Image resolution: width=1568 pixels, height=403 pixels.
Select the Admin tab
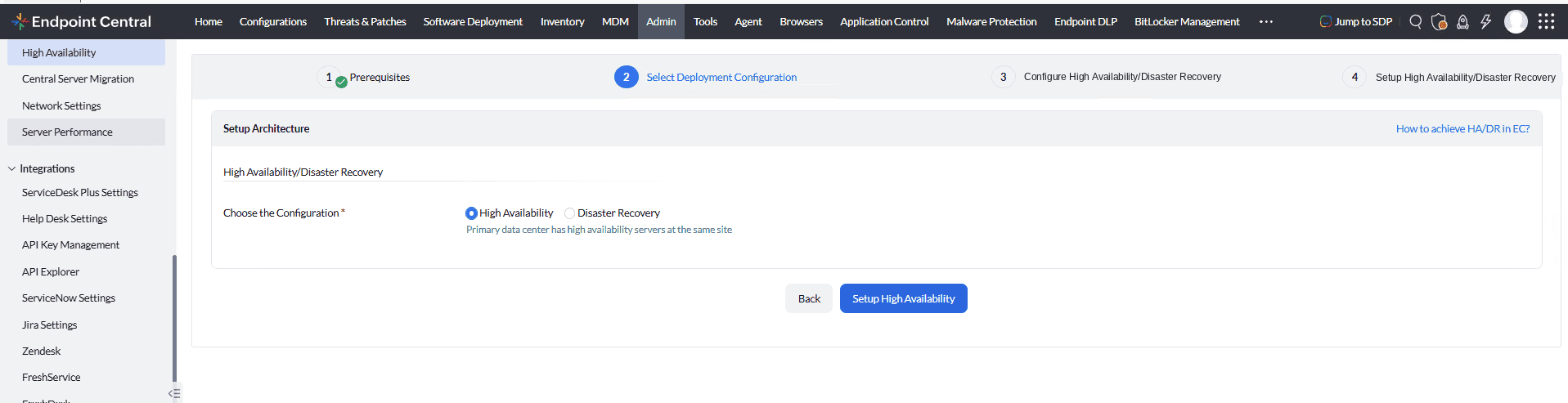661,21
